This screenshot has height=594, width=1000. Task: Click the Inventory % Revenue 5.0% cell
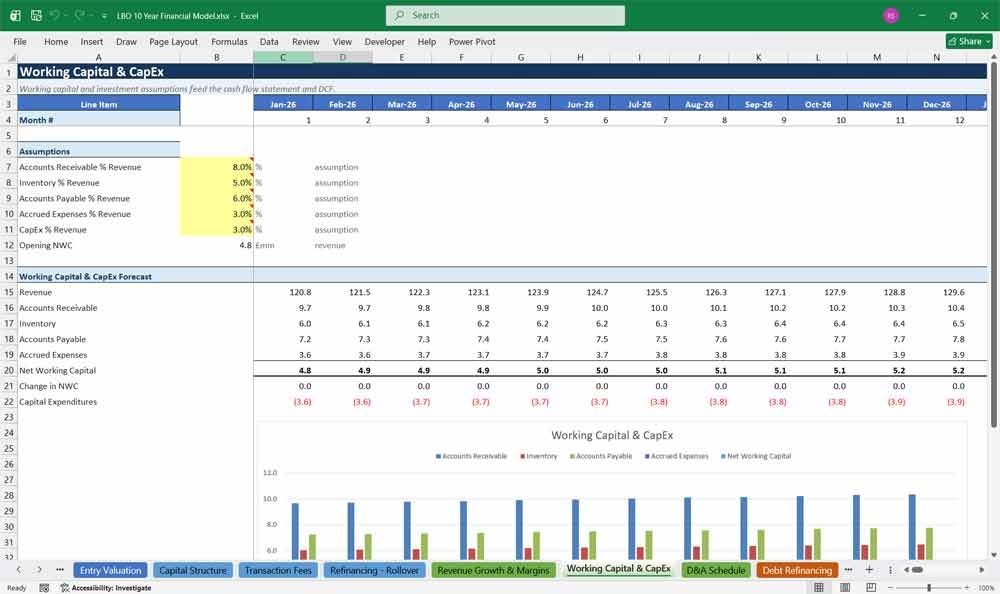[217, 182]
